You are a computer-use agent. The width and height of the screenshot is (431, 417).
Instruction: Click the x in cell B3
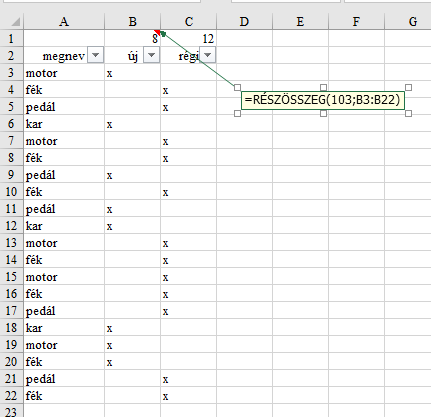[x=109, y=74]
